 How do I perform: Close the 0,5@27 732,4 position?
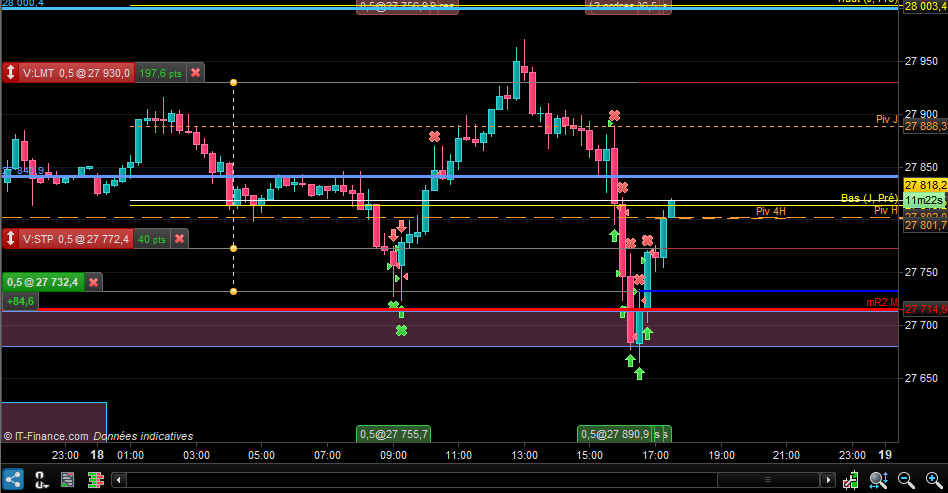(94, 282)
